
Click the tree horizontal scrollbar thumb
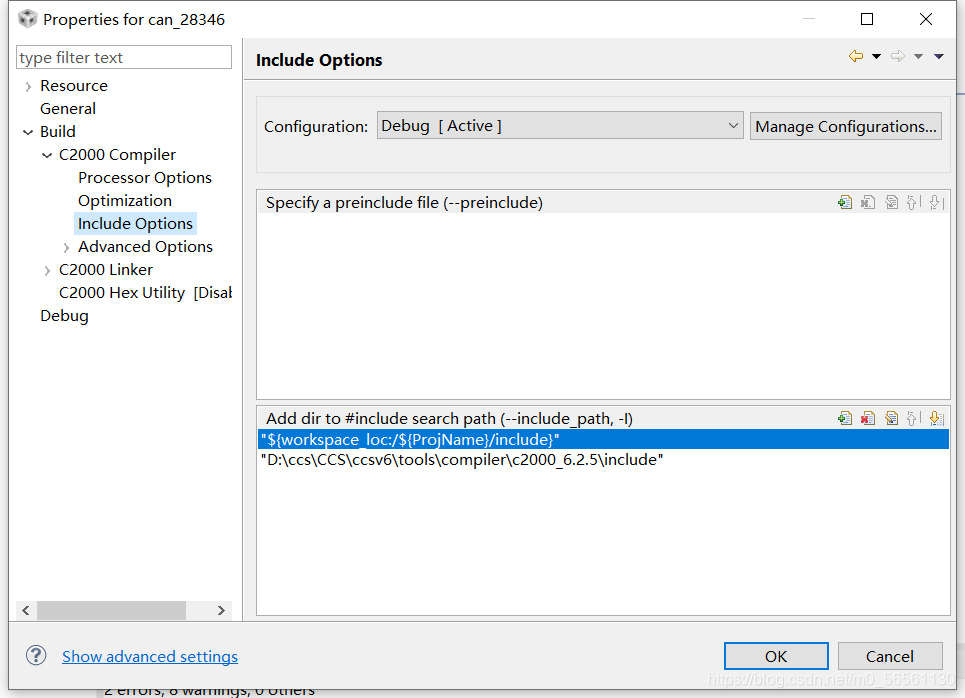(x=111, y=610)
